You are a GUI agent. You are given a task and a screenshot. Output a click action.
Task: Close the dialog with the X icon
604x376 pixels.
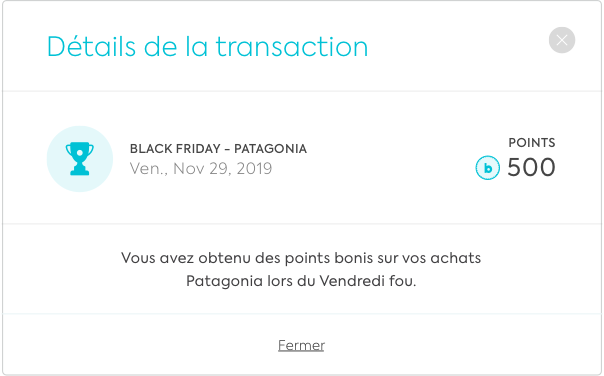(562, 40)
